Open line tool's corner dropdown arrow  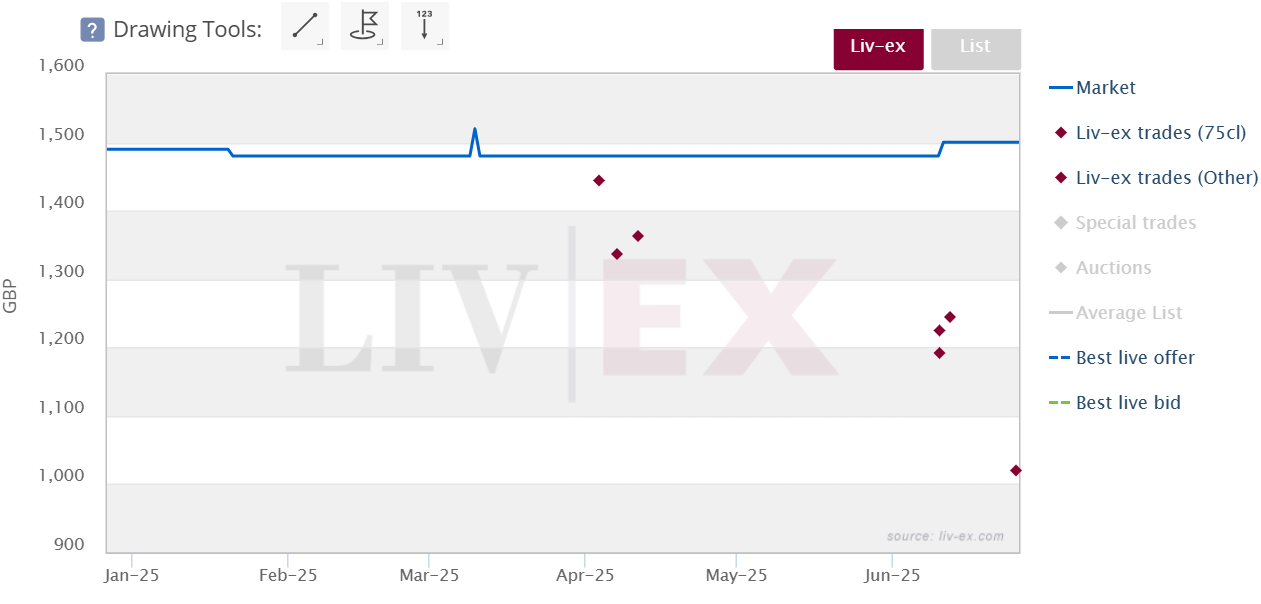coord(319,42)
